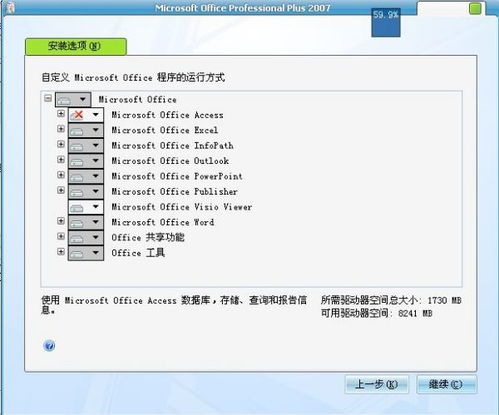Select Microsoft Office PowerPoint label
499x415 pixels.
[x=177, y=176]
